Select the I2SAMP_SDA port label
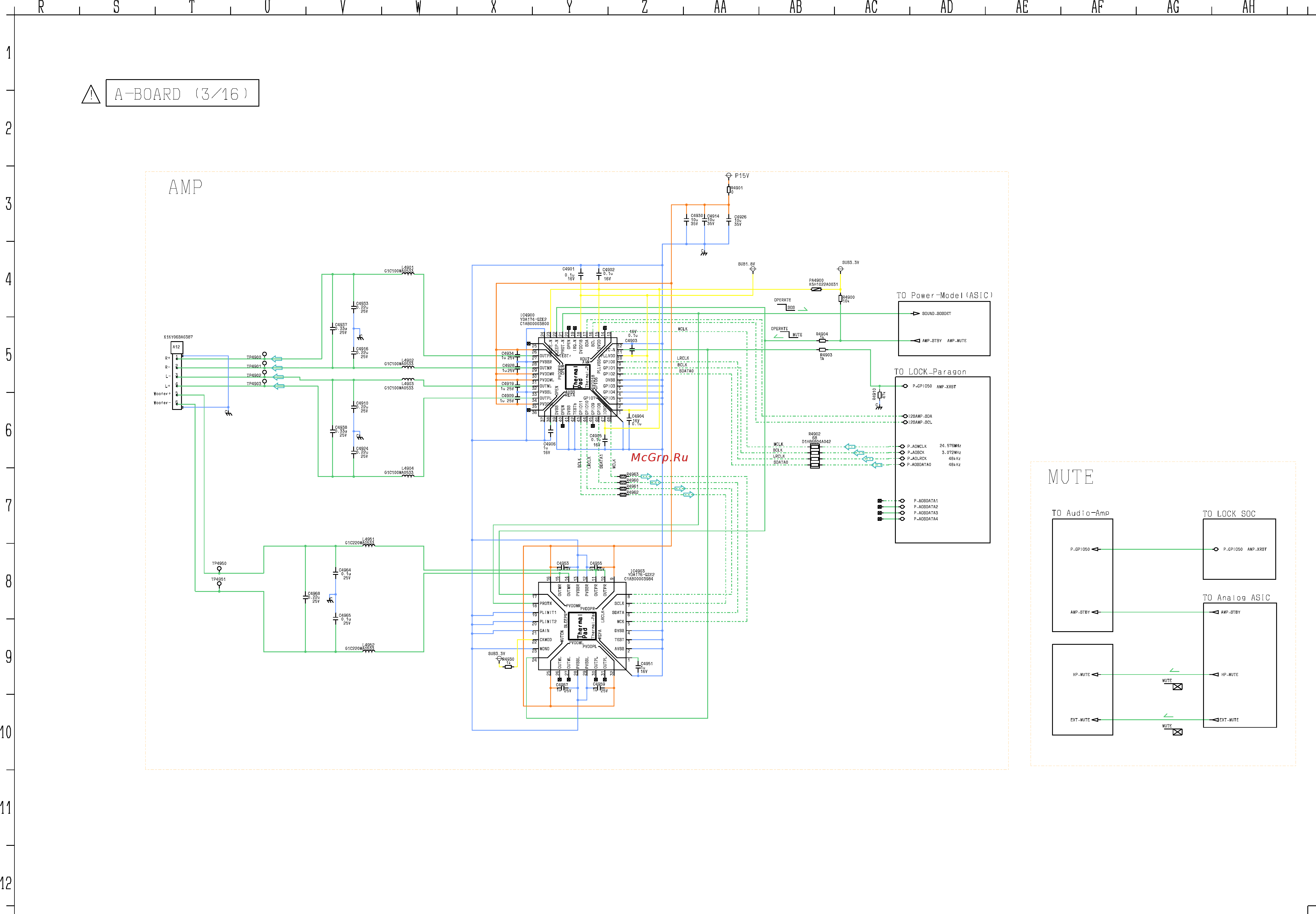Screen dimensions: 1316x914 tap(920, 416)
